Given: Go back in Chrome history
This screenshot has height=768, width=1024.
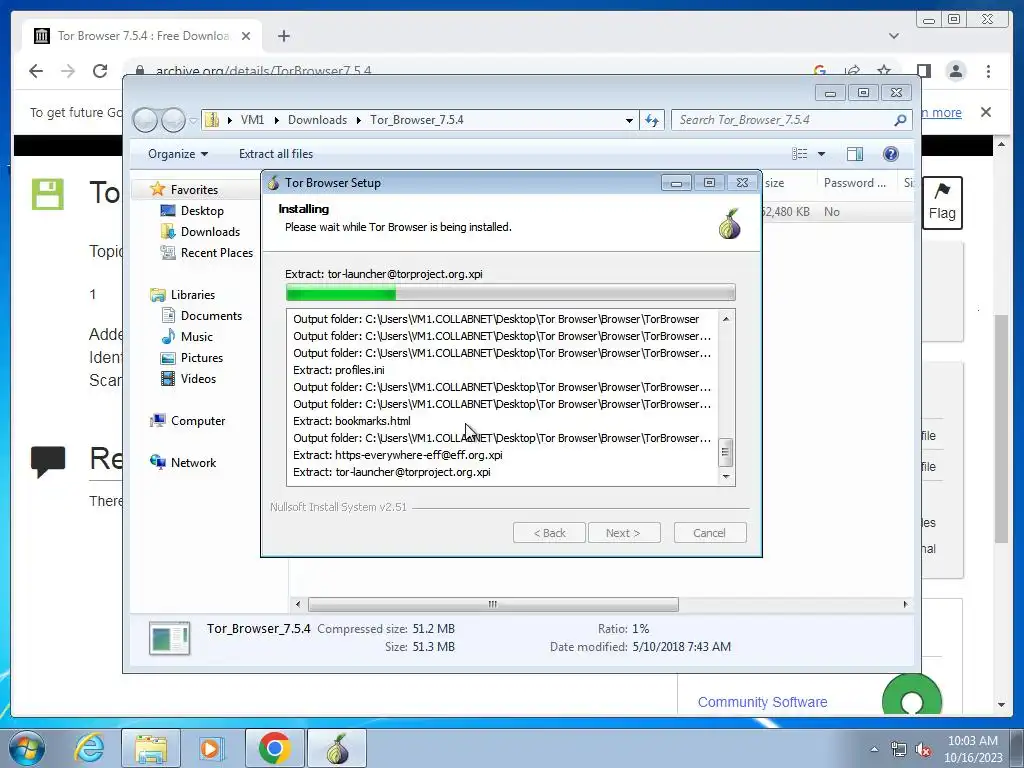Looking at the screenshot, I should pos(36,71).
